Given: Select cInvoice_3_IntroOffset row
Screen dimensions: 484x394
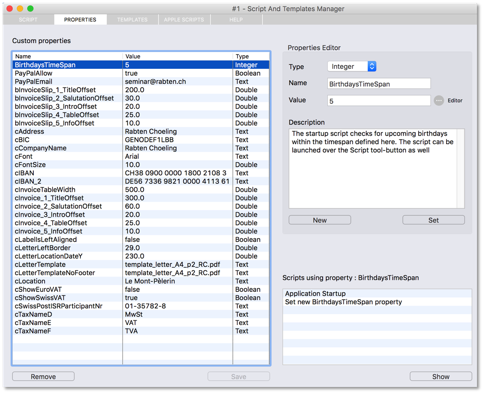Looking at the screenshot, I should (141, 215).
